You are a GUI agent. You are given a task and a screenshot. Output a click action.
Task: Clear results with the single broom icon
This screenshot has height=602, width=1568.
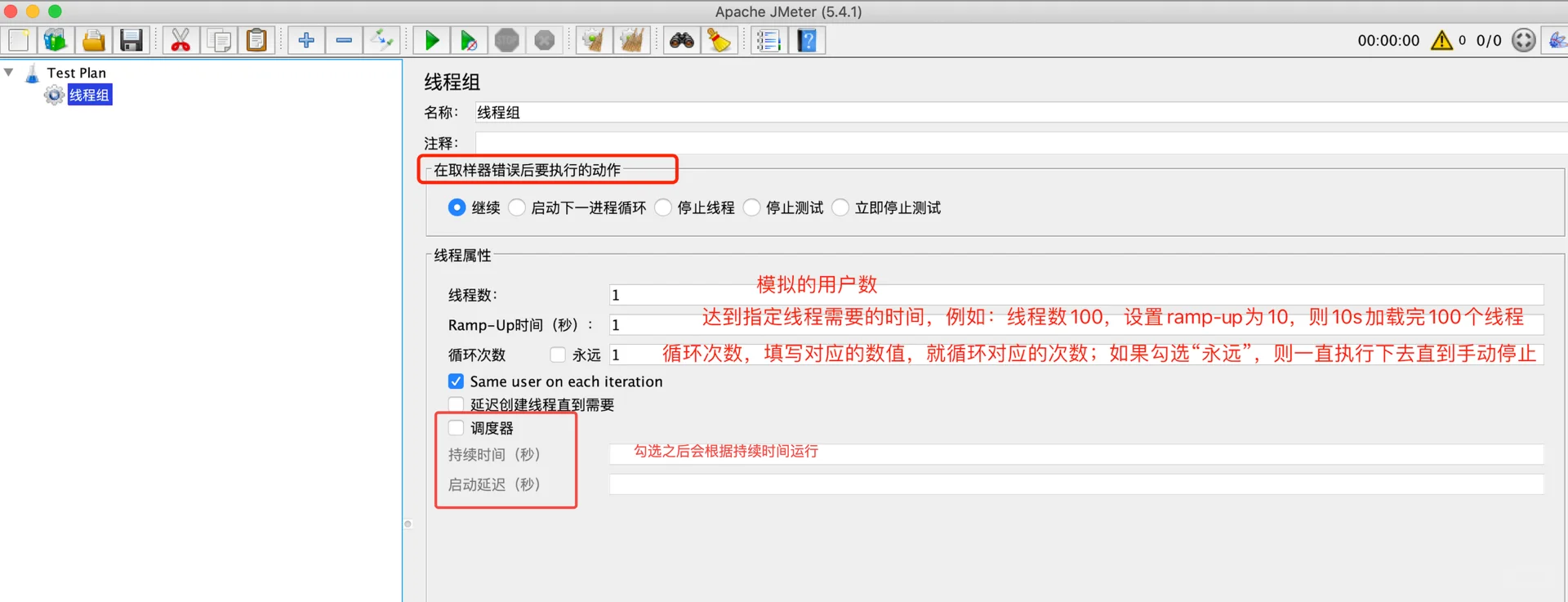(594, 40)
